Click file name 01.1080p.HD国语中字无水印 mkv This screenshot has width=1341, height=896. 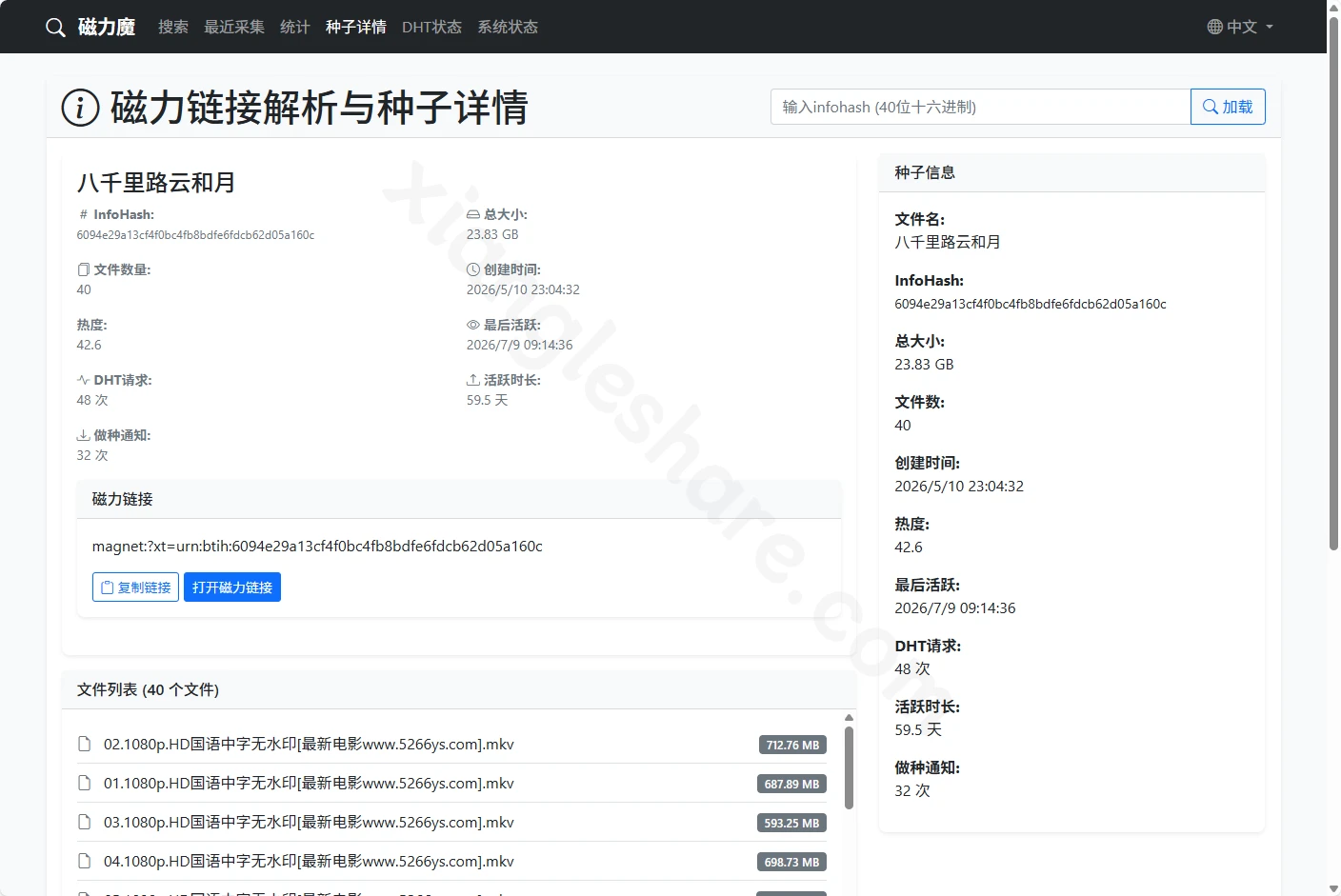(x=309, y=783)
